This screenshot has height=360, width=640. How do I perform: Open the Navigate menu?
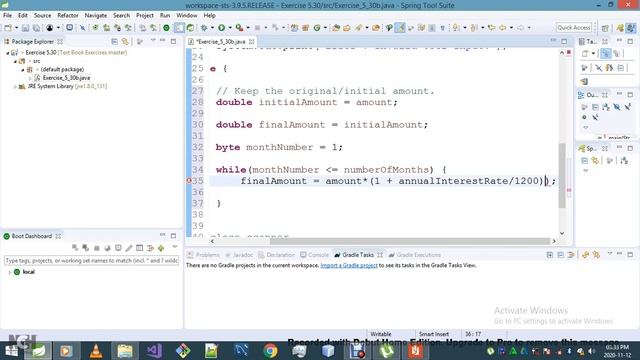pos(96,16)
